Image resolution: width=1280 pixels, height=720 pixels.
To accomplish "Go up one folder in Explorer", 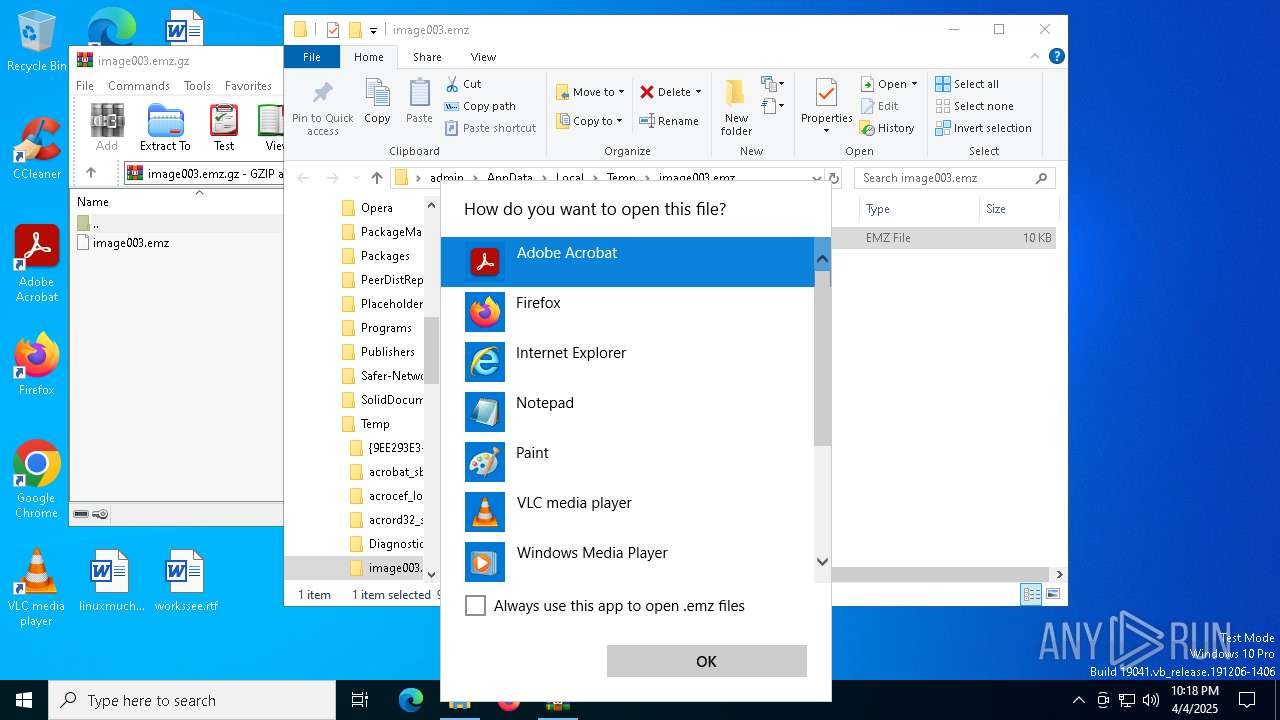I will point(376,178).
